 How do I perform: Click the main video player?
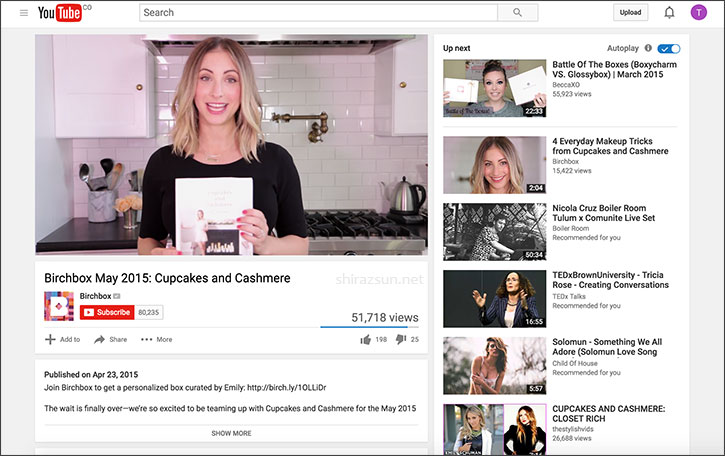(231, 145)
